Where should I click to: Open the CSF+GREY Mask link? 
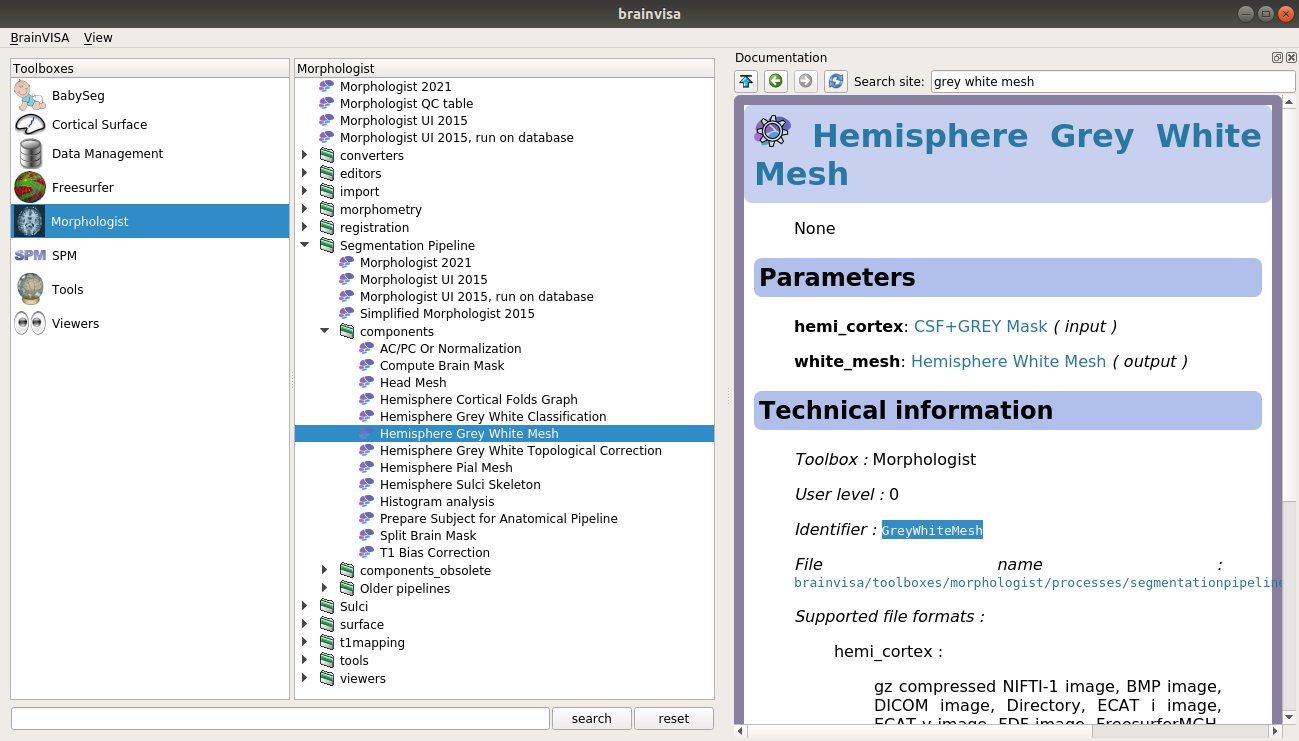coord(980,327)
